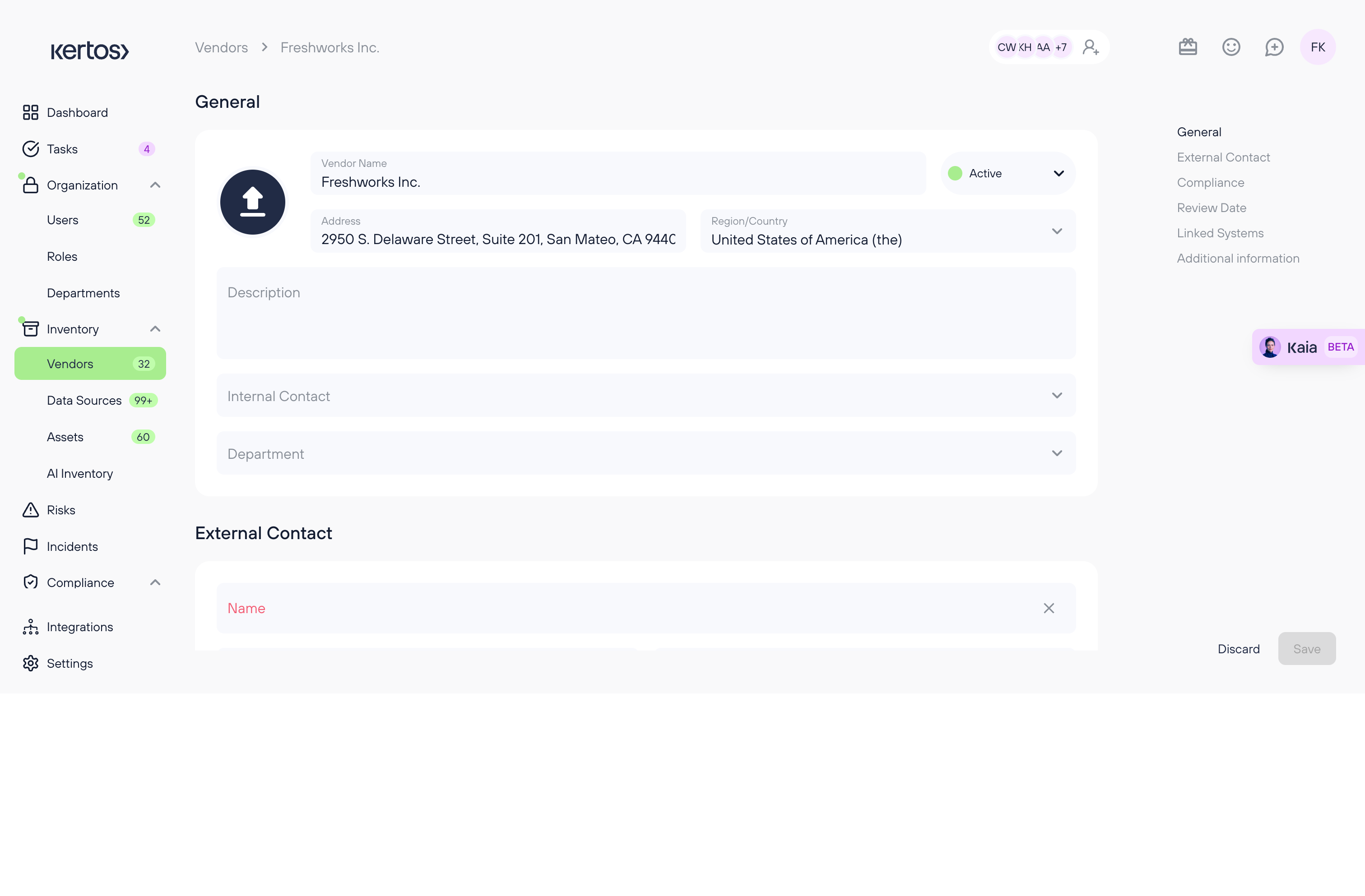The height and width of the screenshot is (896, 1365).
Task: Jump to Compliance section anchor
Action: 1210,182
